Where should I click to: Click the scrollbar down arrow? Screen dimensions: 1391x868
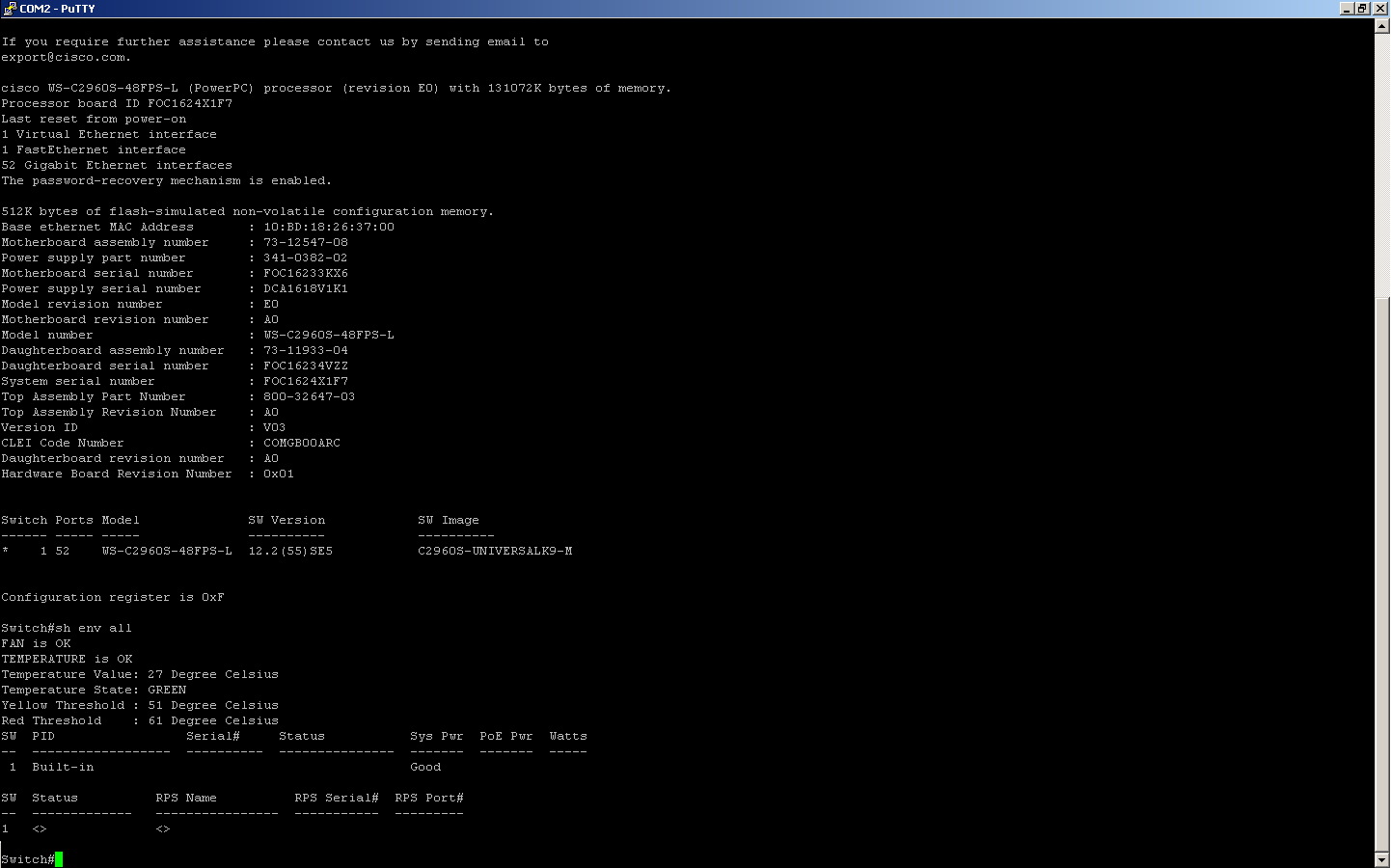tap(1382, 858)
